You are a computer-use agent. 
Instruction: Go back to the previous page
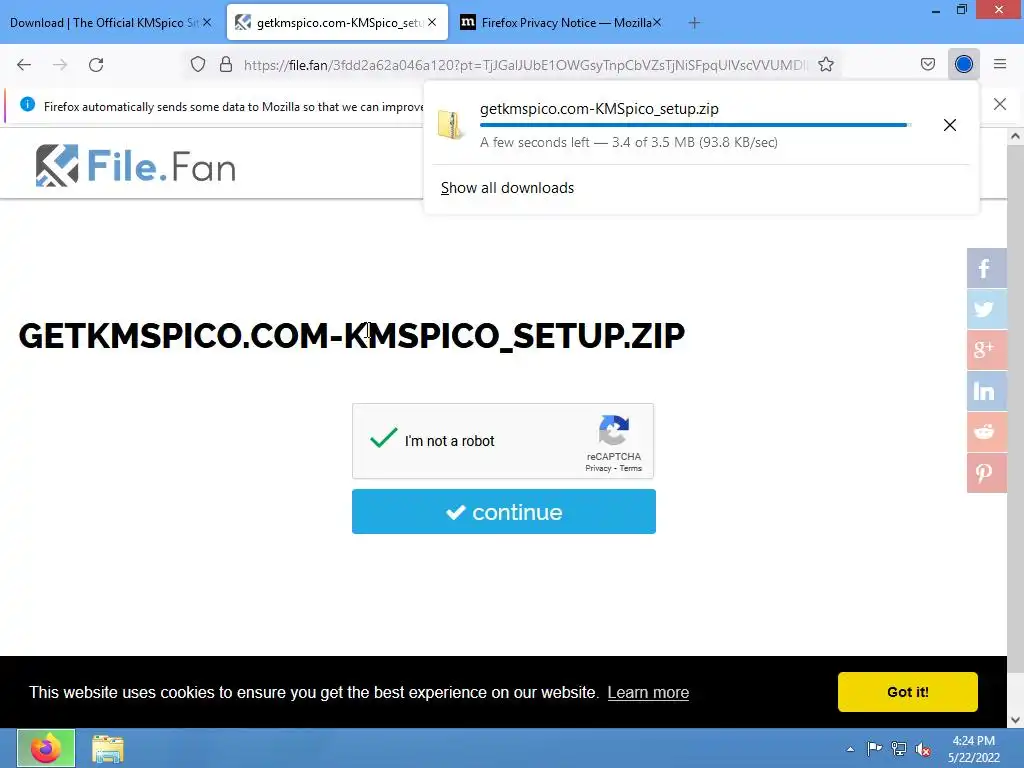24,65
